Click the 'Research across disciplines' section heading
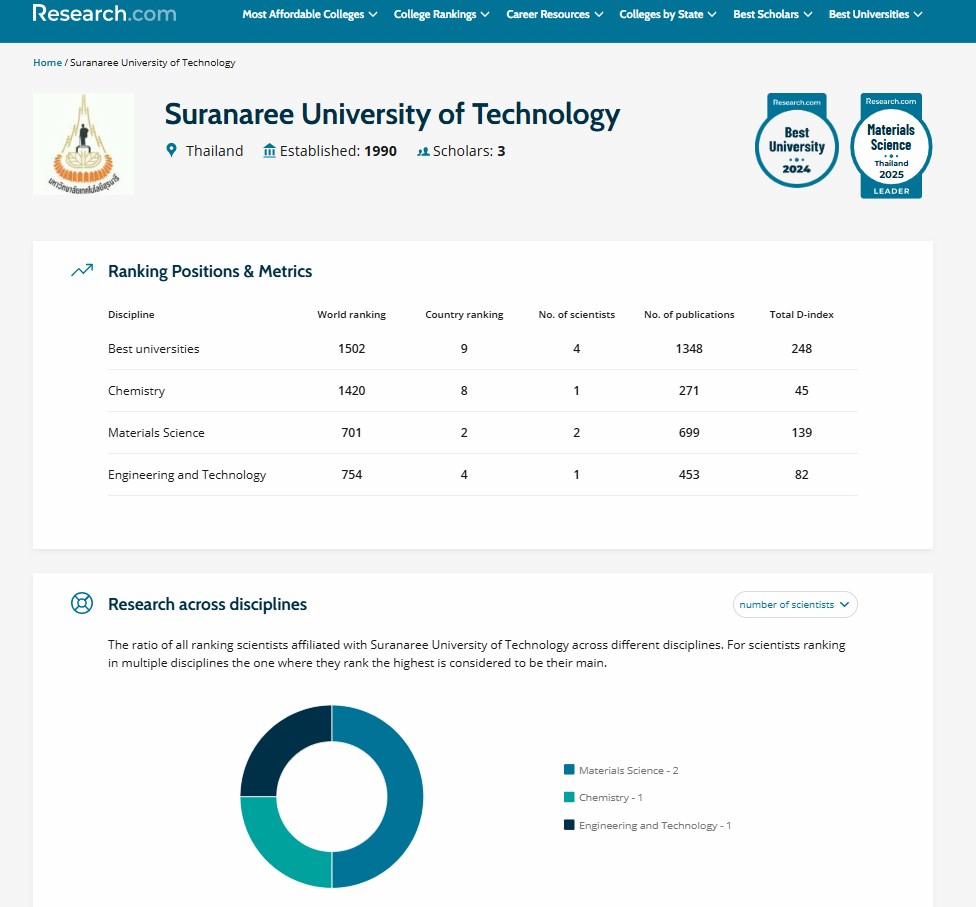976x907 pixels. 207,604
